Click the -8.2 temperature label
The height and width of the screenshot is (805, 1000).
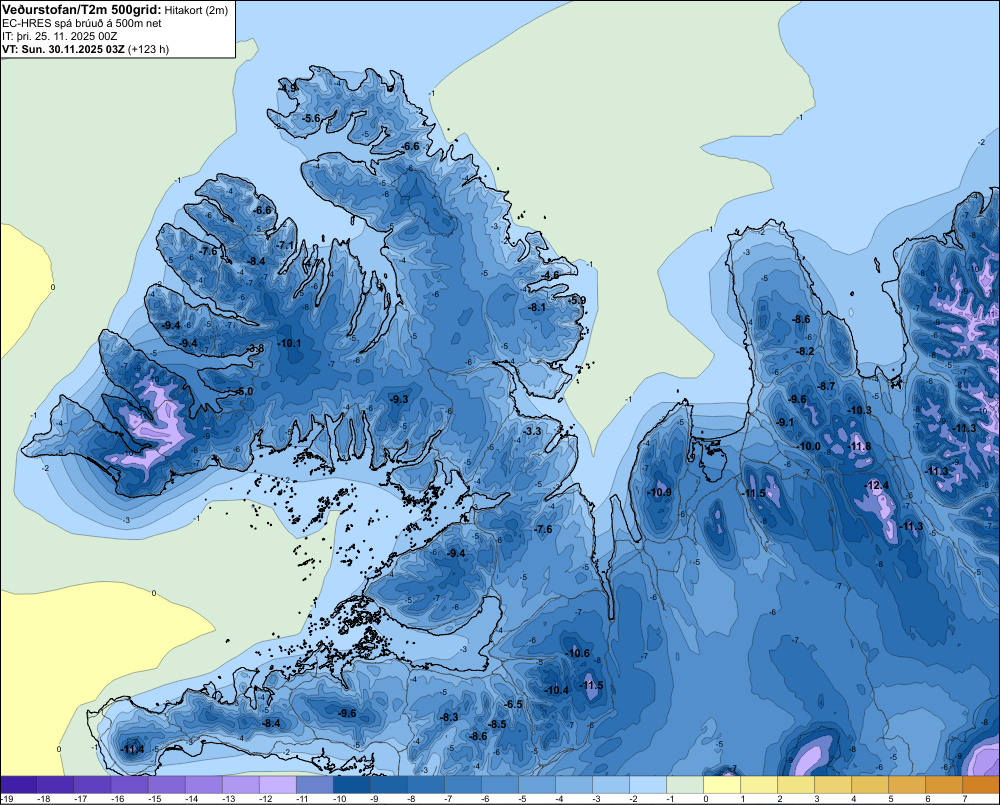click(805, 351)
